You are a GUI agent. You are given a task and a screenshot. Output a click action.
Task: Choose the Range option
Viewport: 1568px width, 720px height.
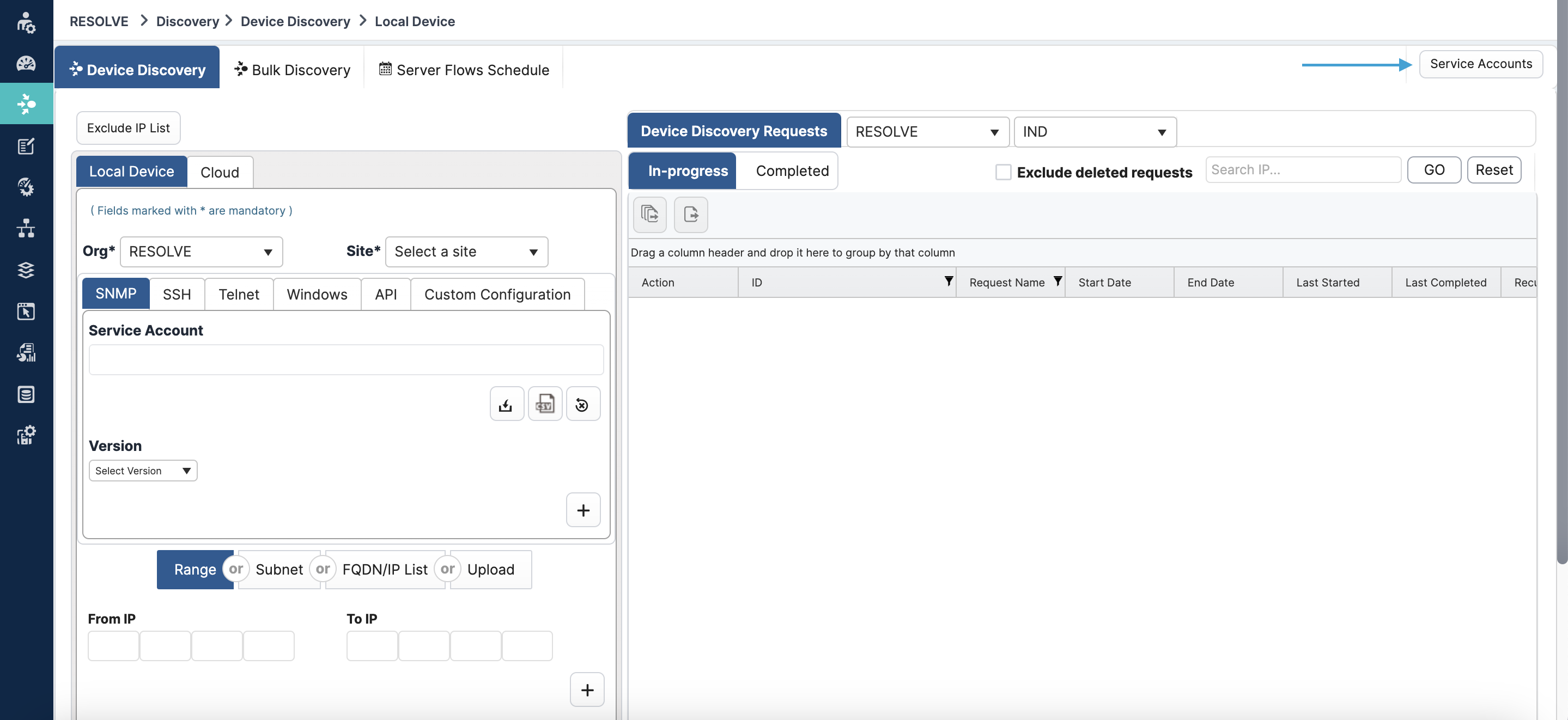tap(195, 569)
